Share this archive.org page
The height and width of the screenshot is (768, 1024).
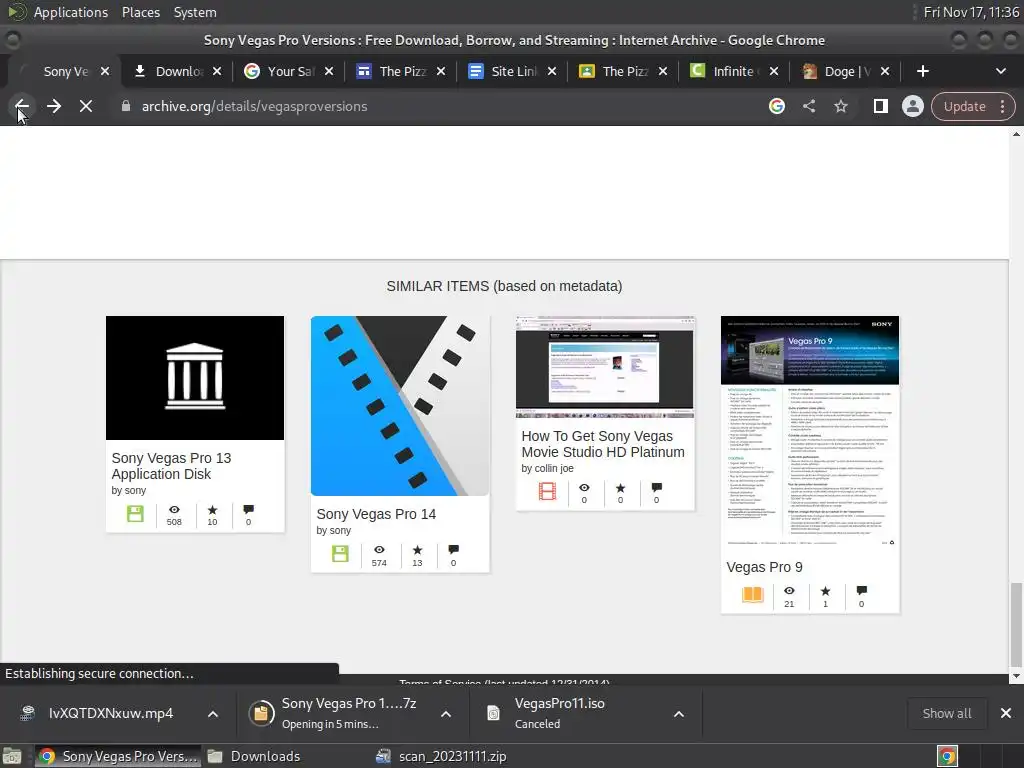click(809, 106)
